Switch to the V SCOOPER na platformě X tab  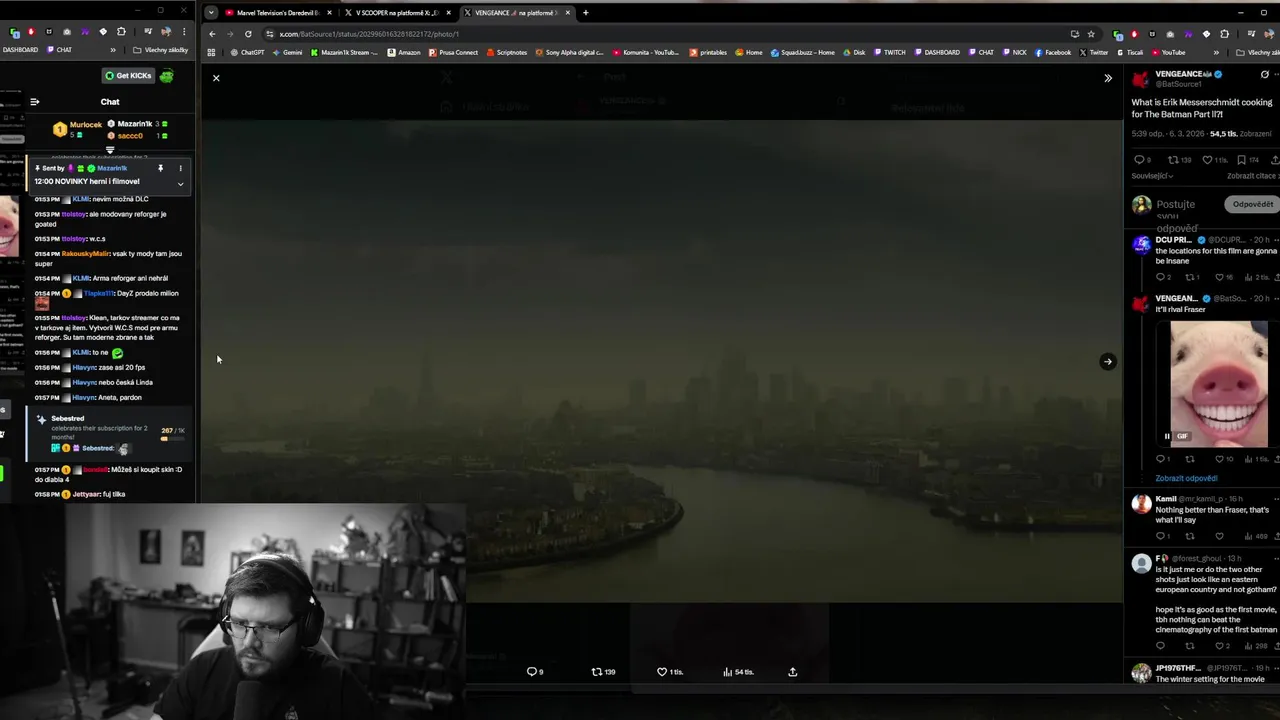[x=397, y=13]
